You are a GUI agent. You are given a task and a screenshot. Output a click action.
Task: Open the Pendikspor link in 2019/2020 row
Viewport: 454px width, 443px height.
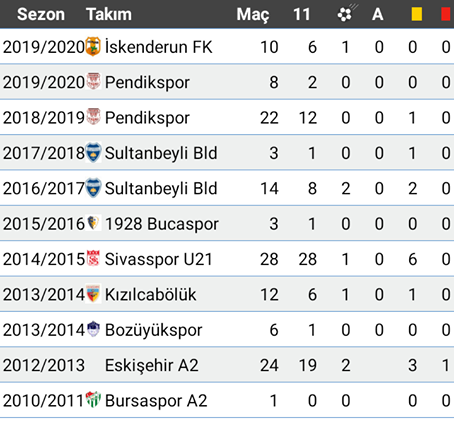click(x=147, y=82)
